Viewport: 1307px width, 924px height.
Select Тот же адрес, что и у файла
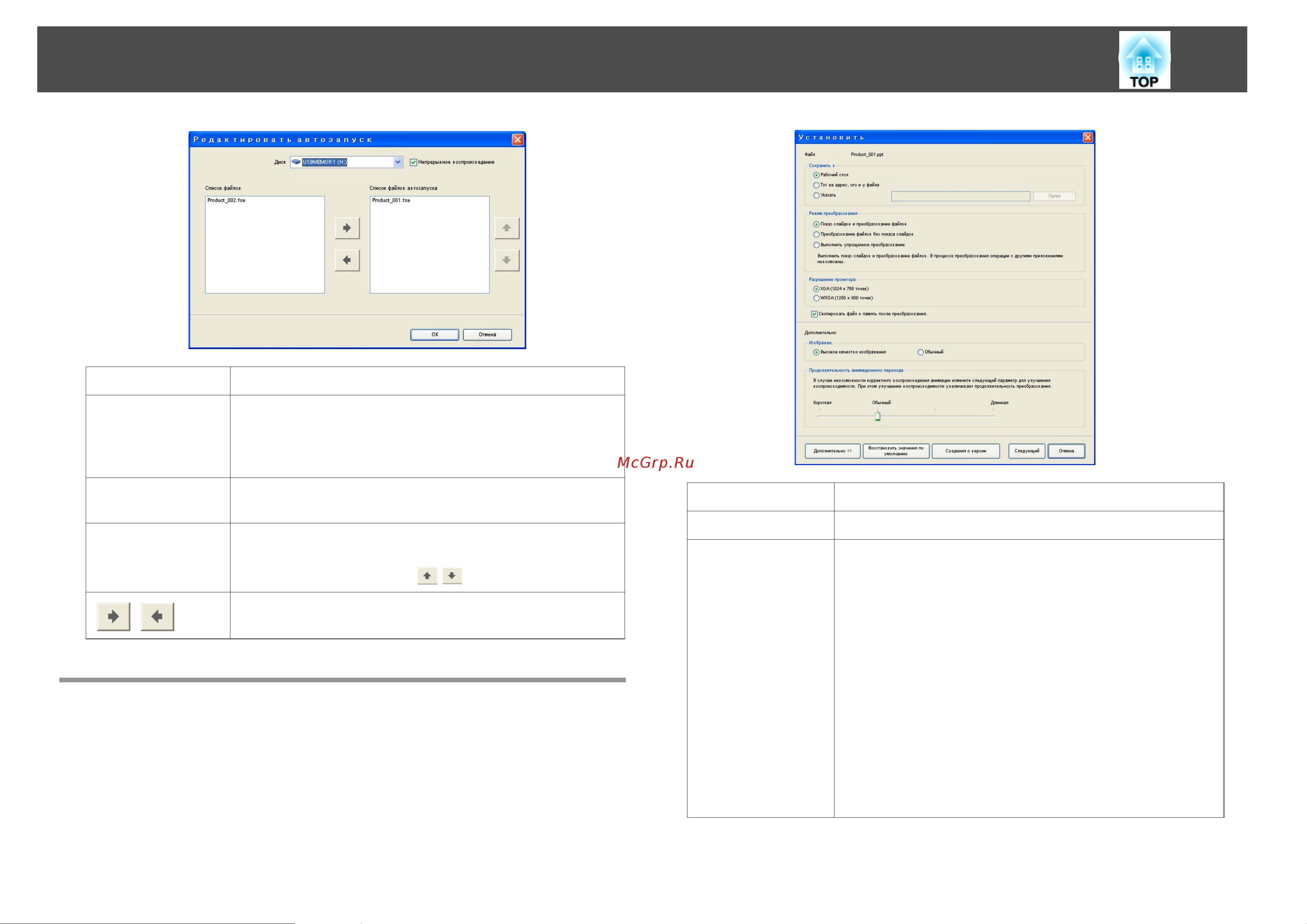[x=816, y=185]
